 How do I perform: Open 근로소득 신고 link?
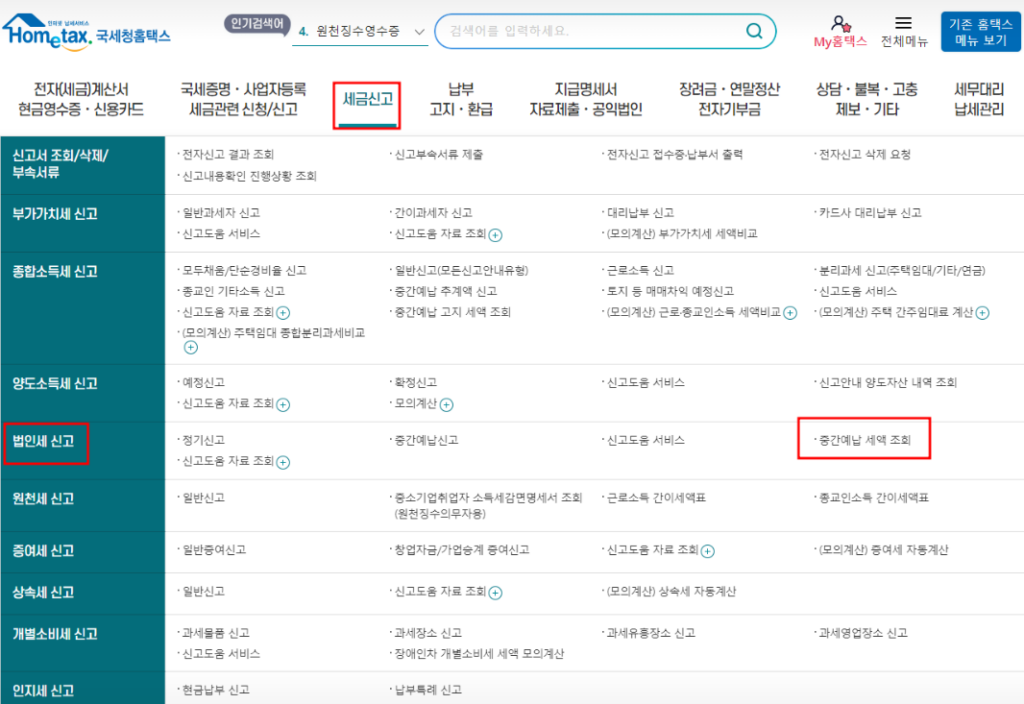pyautogui.click(x=640, y=270)
